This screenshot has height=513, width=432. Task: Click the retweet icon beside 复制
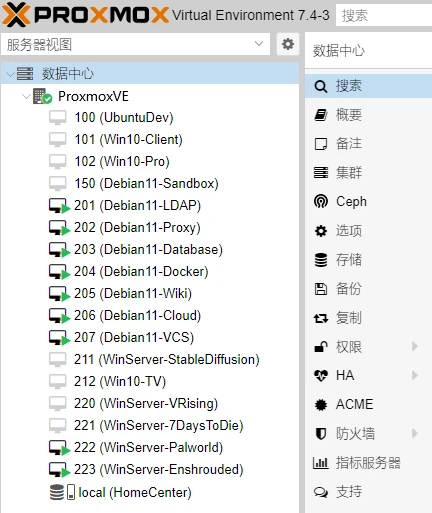point(321,318)
